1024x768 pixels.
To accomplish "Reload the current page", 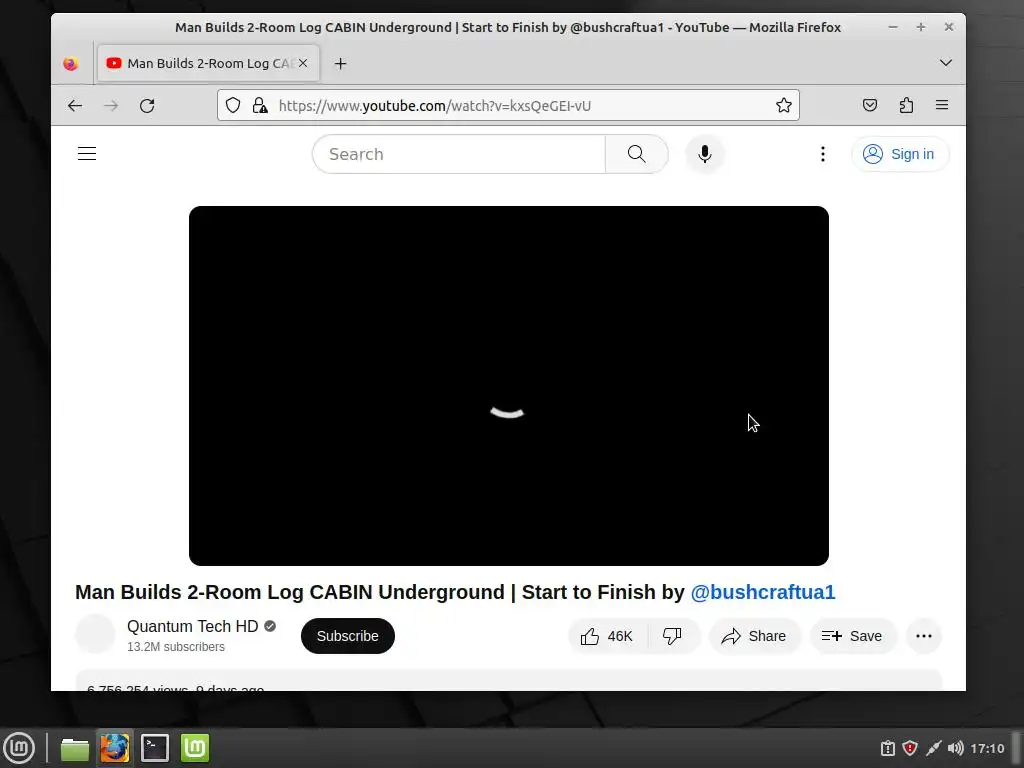I will (148, 106).
